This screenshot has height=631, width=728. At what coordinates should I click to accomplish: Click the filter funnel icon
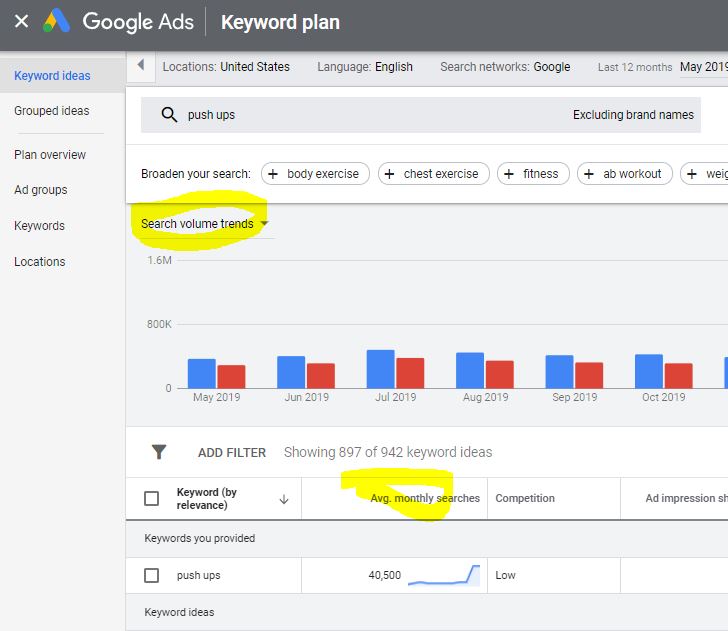coord(159,452)
